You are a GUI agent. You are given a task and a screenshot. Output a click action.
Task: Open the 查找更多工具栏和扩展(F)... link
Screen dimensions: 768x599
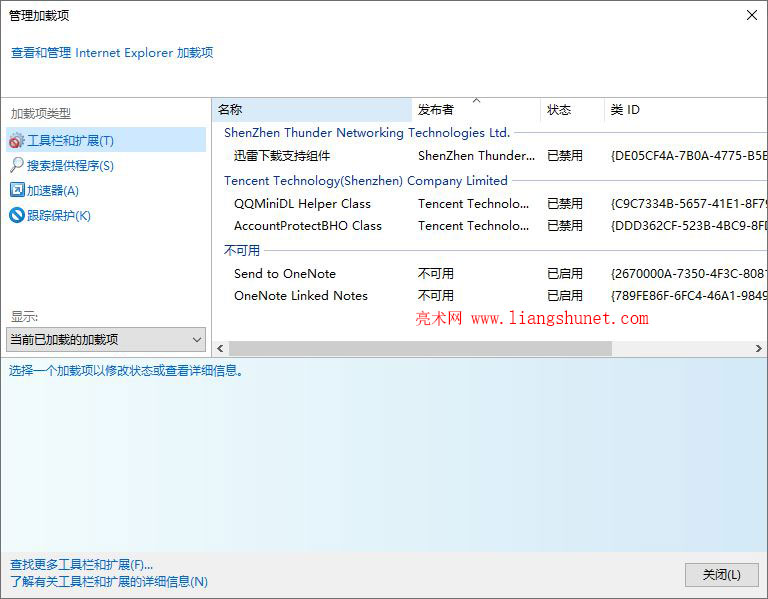[81, 565]
